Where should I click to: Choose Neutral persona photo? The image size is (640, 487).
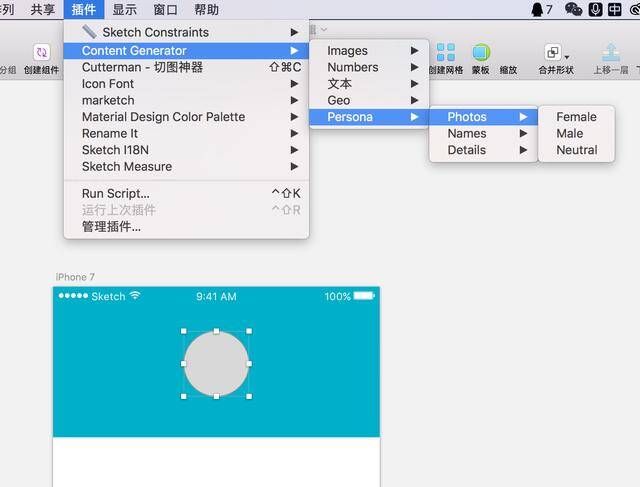[x=576, y=150]
